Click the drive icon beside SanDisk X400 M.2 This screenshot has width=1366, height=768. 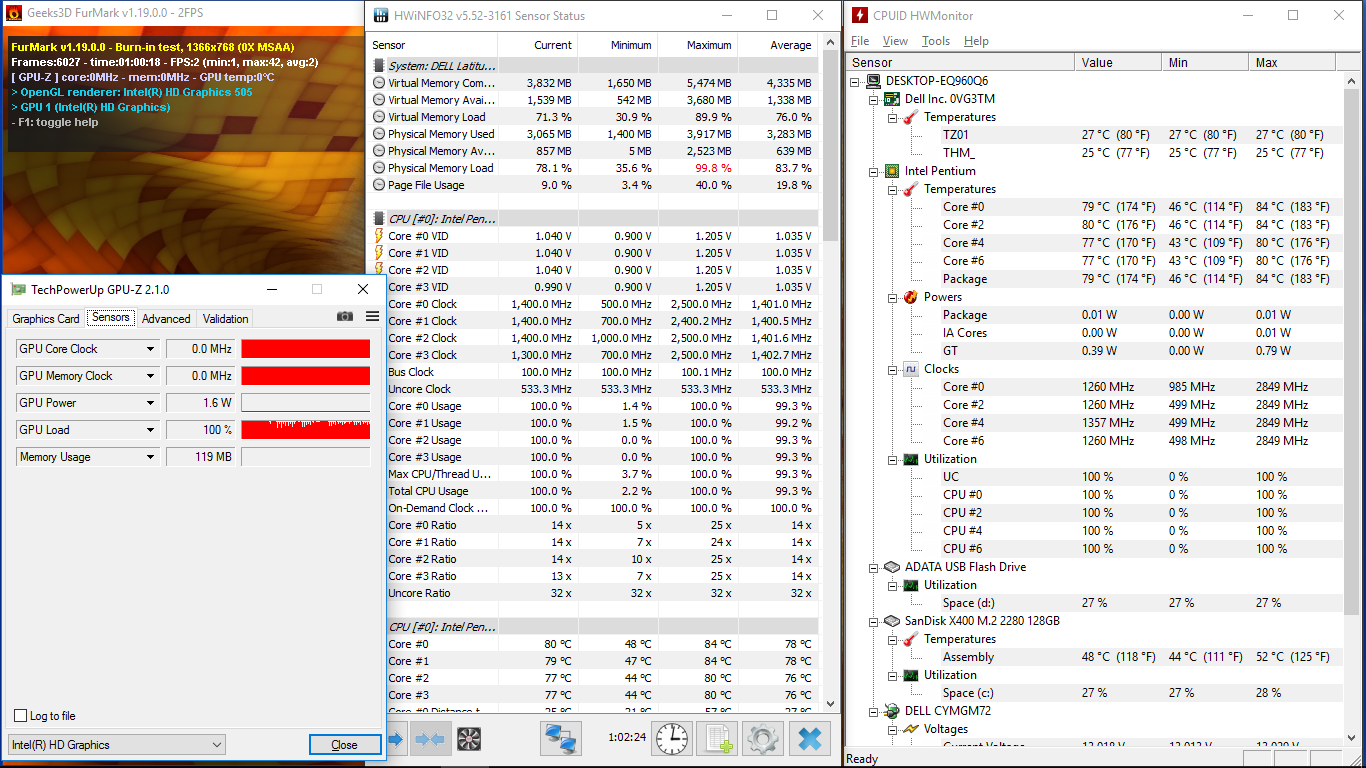pos(893,621)
